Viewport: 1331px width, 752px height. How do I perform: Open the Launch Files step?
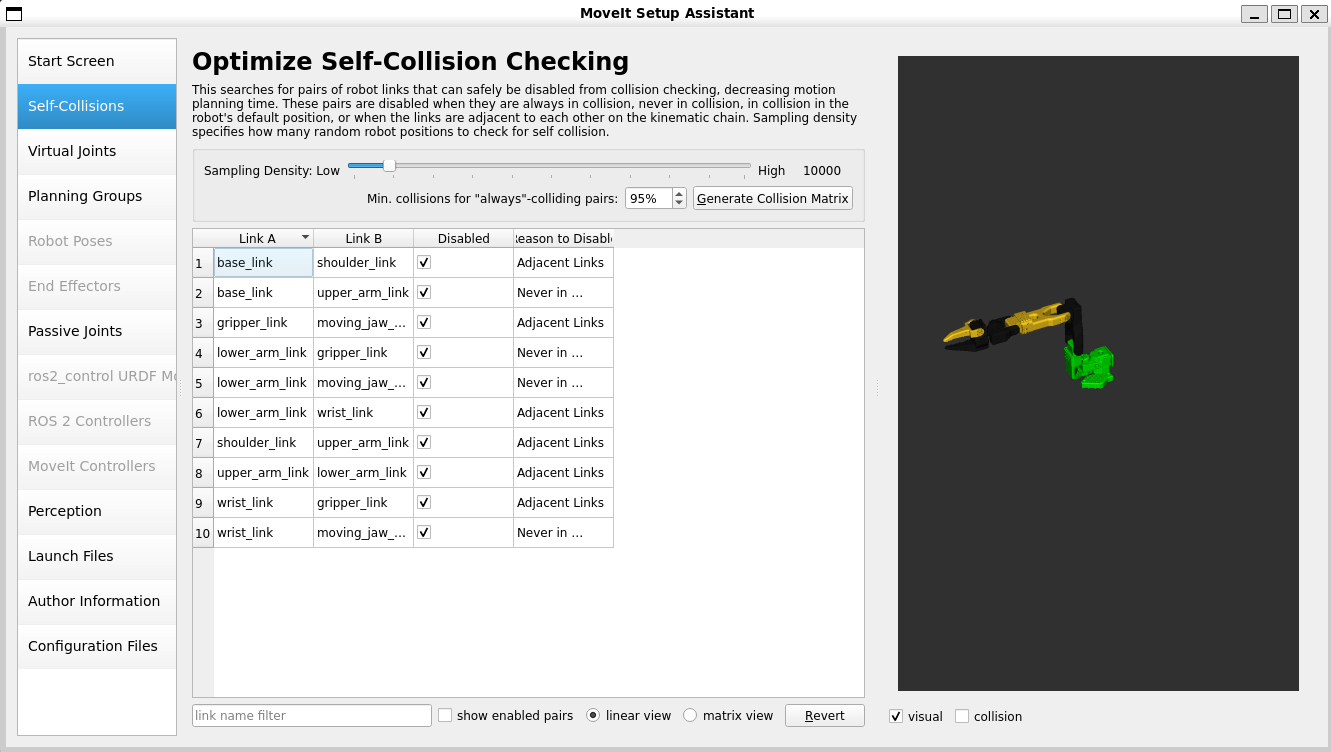click(97, 556)
